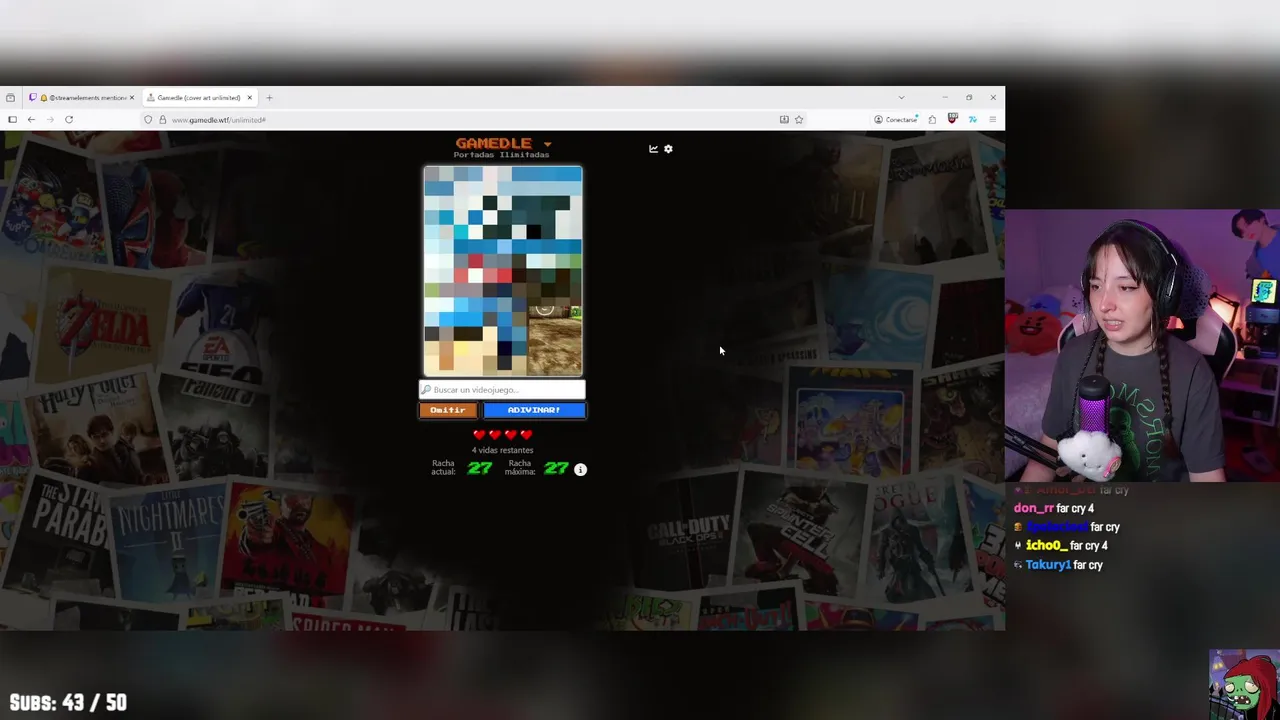Click the Omitir skip button
Viewport: 1280px width, 720px height.
click(x=448, y=410)
